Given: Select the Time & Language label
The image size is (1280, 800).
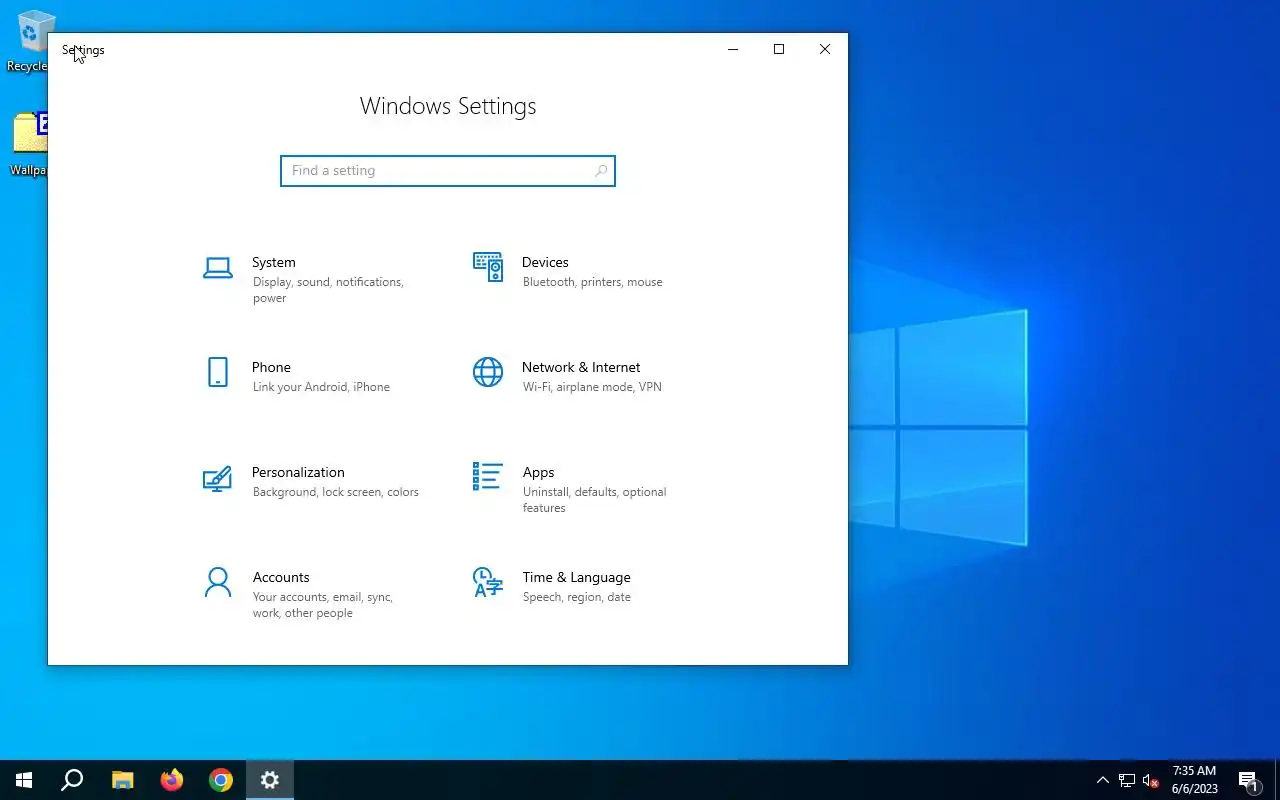Looking at the screenshot, I should coord(576,577).
